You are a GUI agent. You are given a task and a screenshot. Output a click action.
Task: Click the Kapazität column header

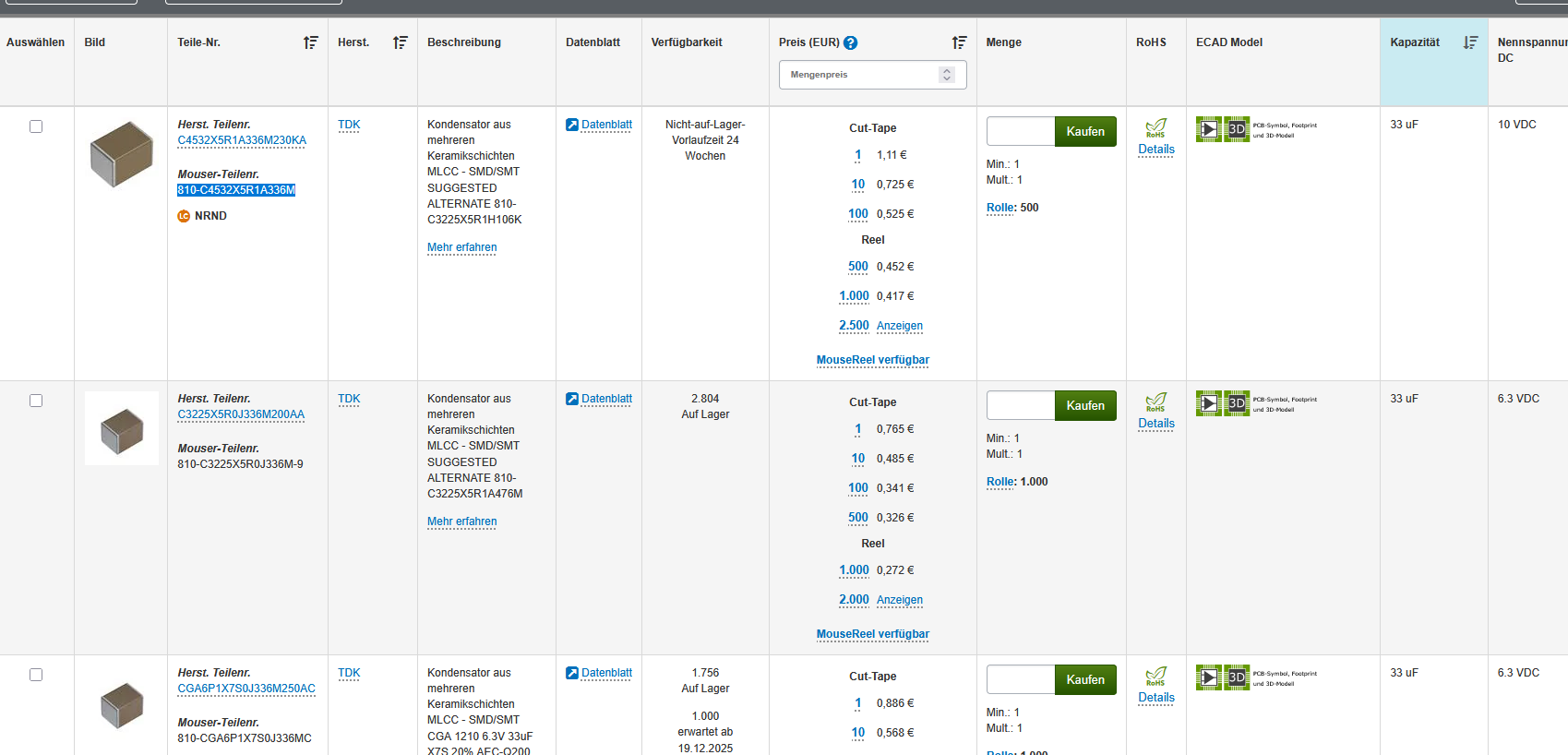1415,42
